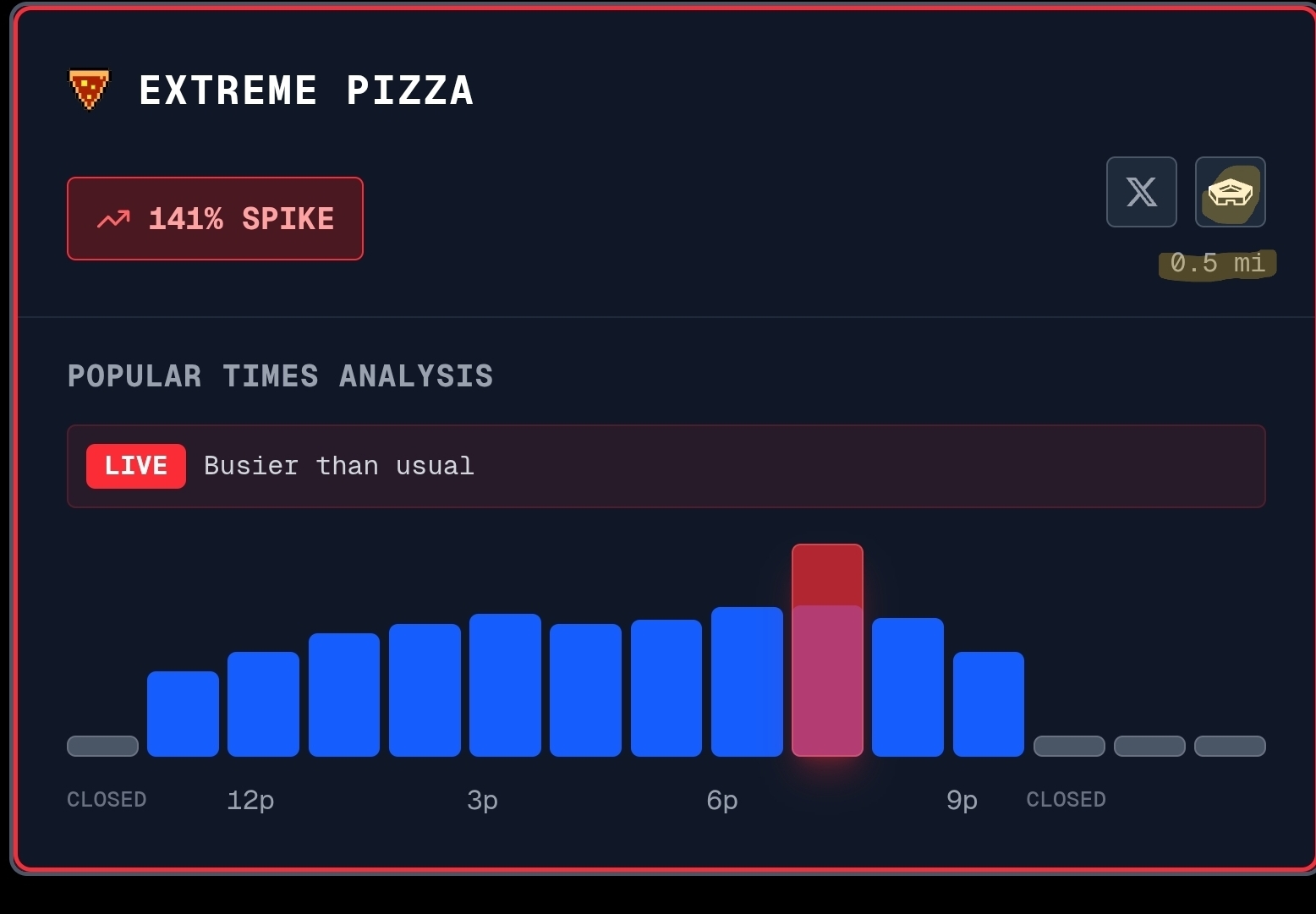This screenshot has height=914, width=1316.
Task: Select the blue bar above 9p
Action: pos(988,703)
